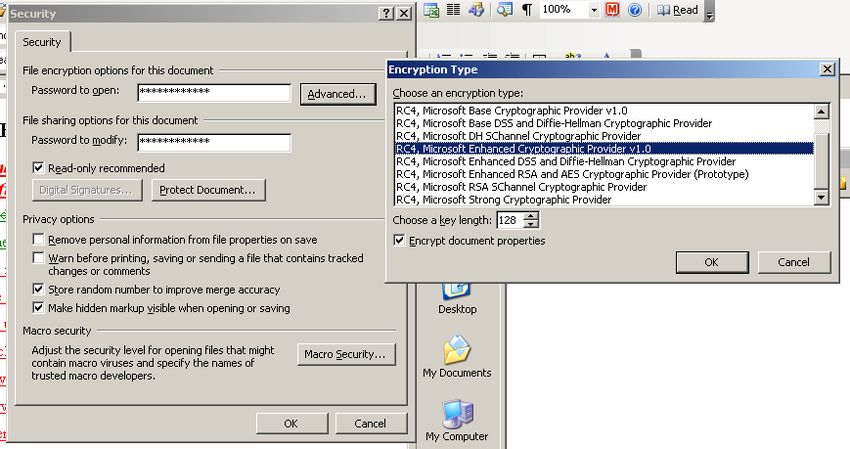850x449 pixels.
Task: Select RC4, Microsoft Base Cryptographic Provider v1.0
Action: click(x=604, y=111)
